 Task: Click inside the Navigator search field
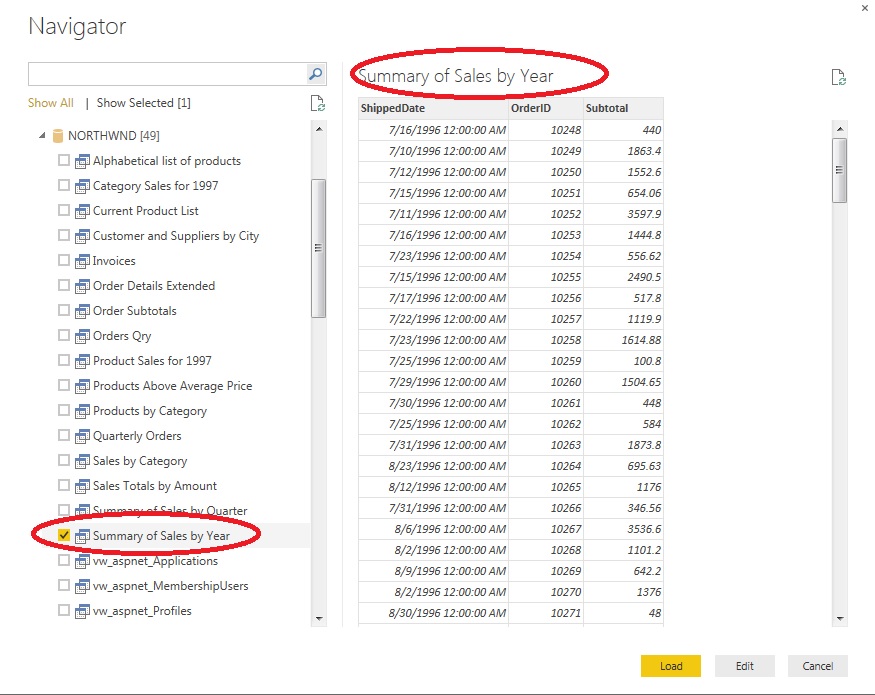(x=165, y=74)
